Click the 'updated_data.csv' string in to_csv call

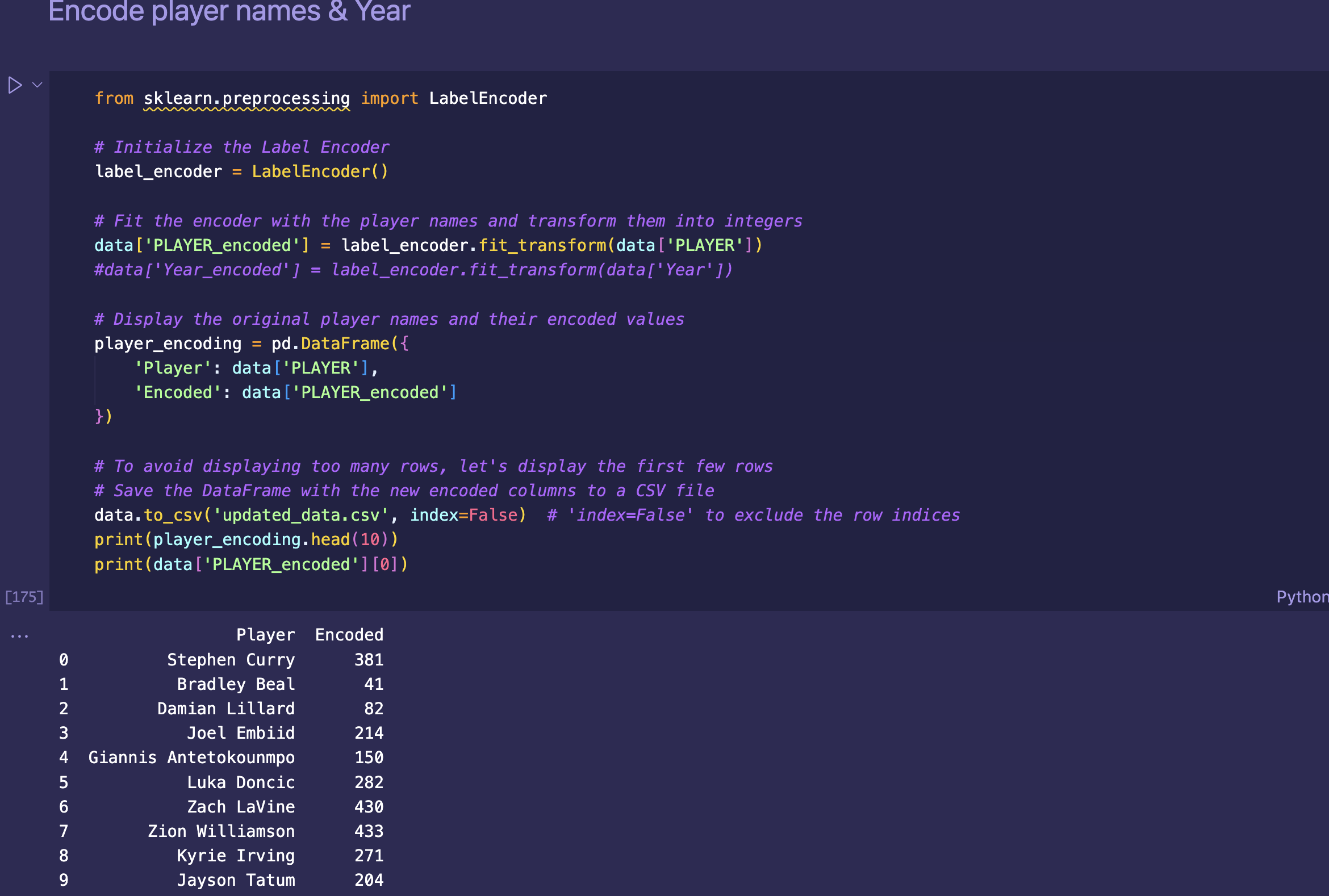coord(300,515)
